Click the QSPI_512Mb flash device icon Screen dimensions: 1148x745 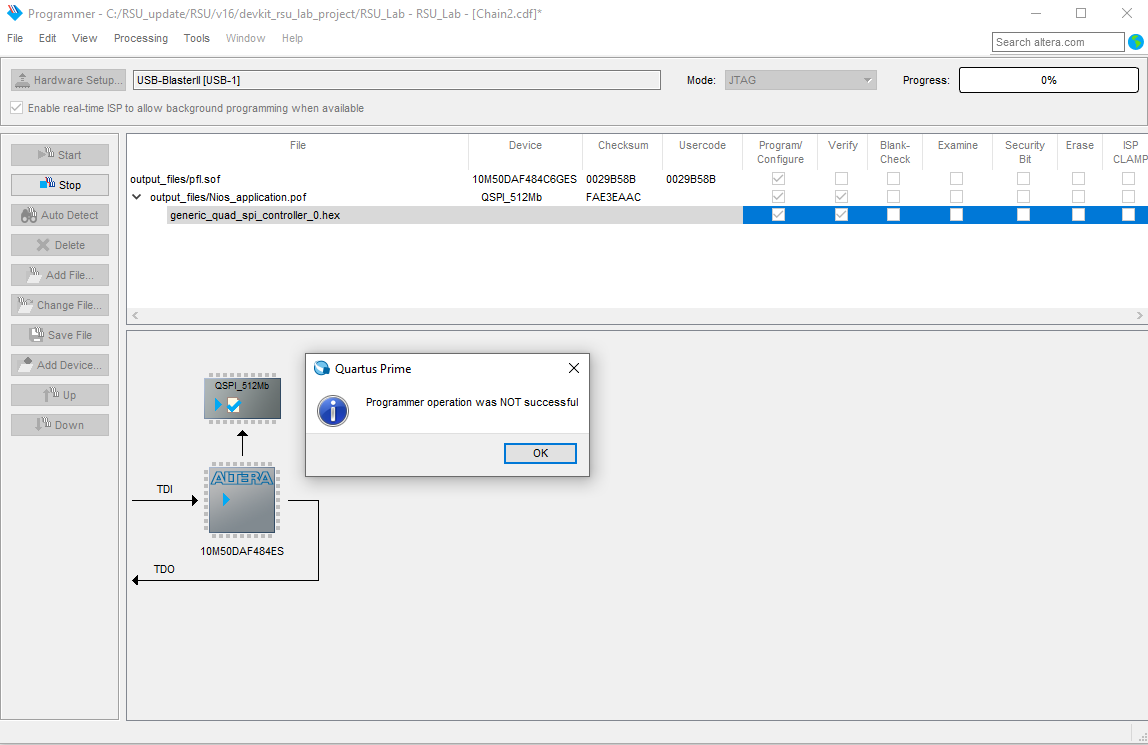(241, 398)
